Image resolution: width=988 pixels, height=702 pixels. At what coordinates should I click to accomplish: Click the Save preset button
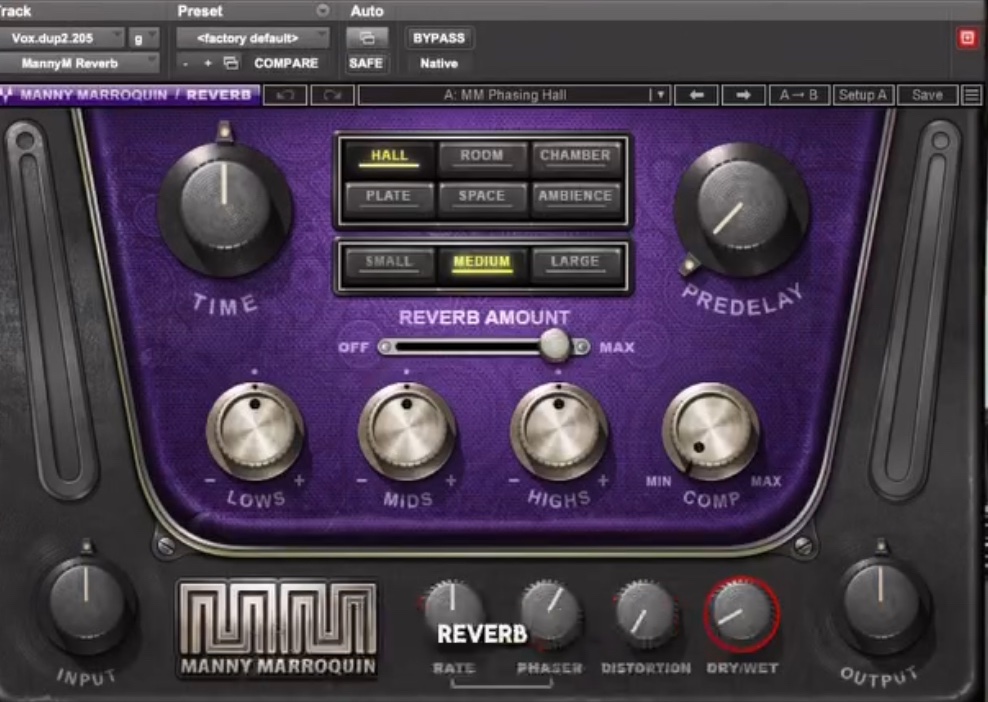coord(928,95)
